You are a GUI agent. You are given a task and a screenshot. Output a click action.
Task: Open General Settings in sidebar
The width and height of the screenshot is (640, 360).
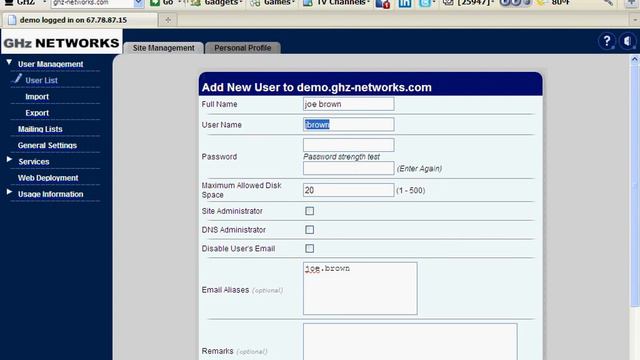(47, 145)
